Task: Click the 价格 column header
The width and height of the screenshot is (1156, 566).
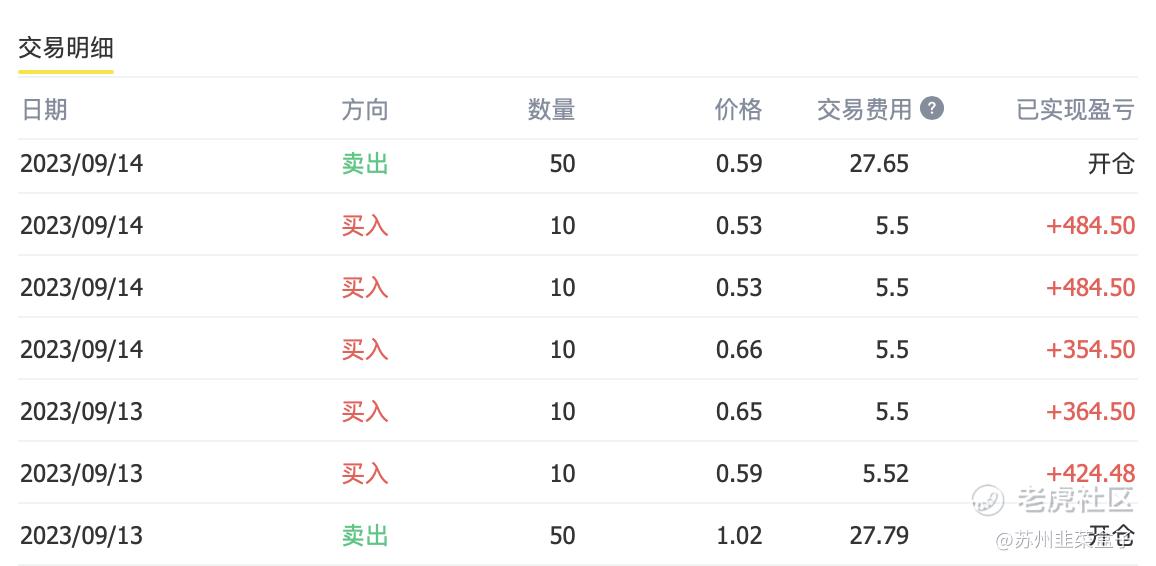Action: point(738,110)
